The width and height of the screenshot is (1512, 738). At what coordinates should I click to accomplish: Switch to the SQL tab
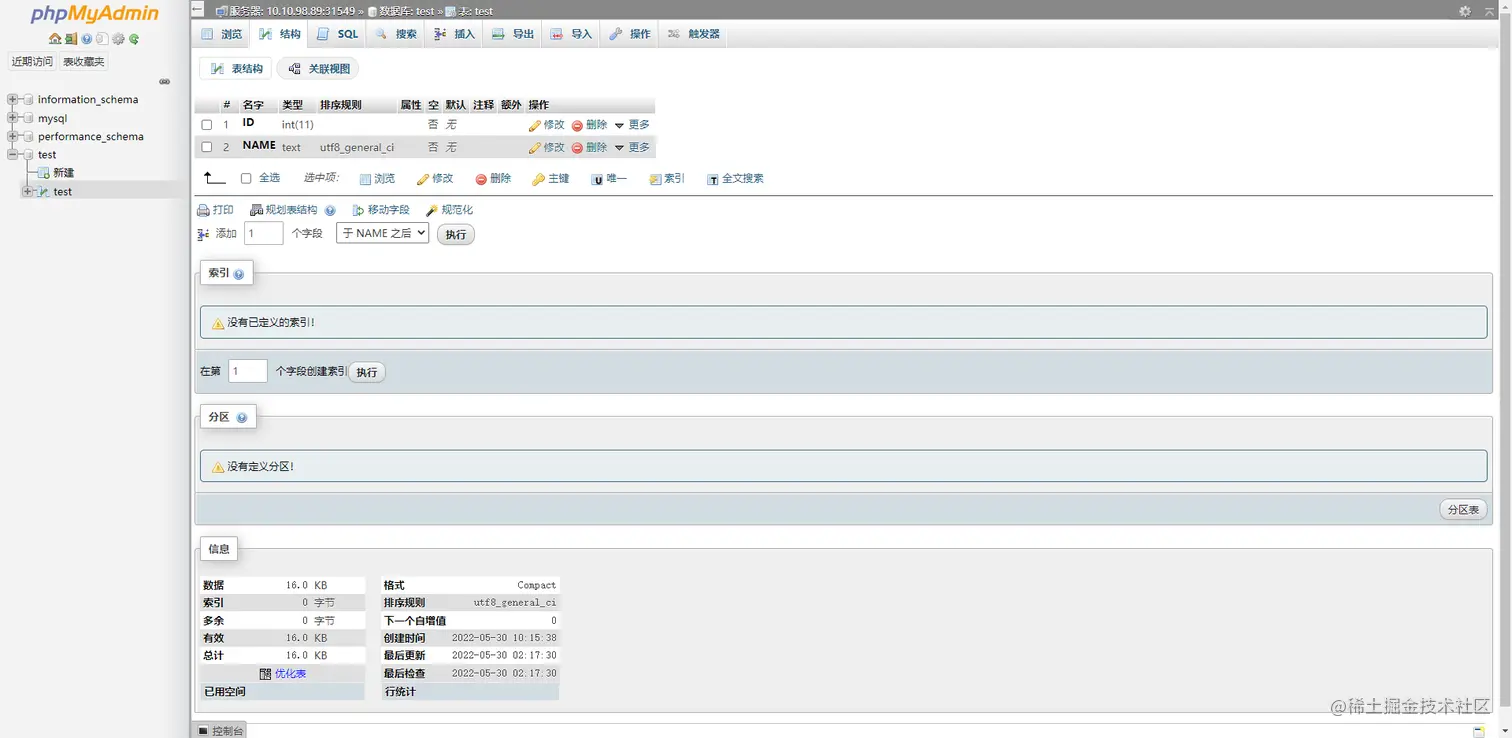pos(338,34)
